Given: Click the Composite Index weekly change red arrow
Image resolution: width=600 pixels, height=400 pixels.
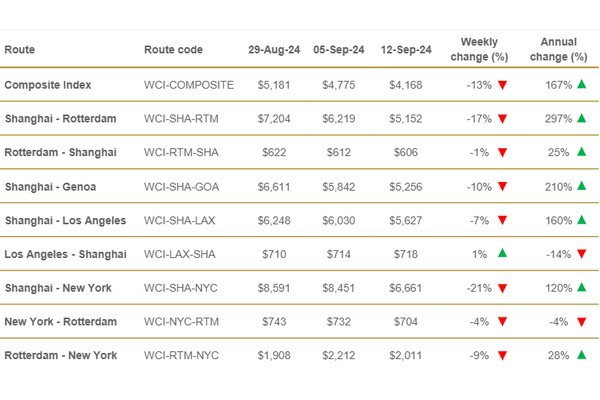Looking at the screenshot, I should [502, 85].
